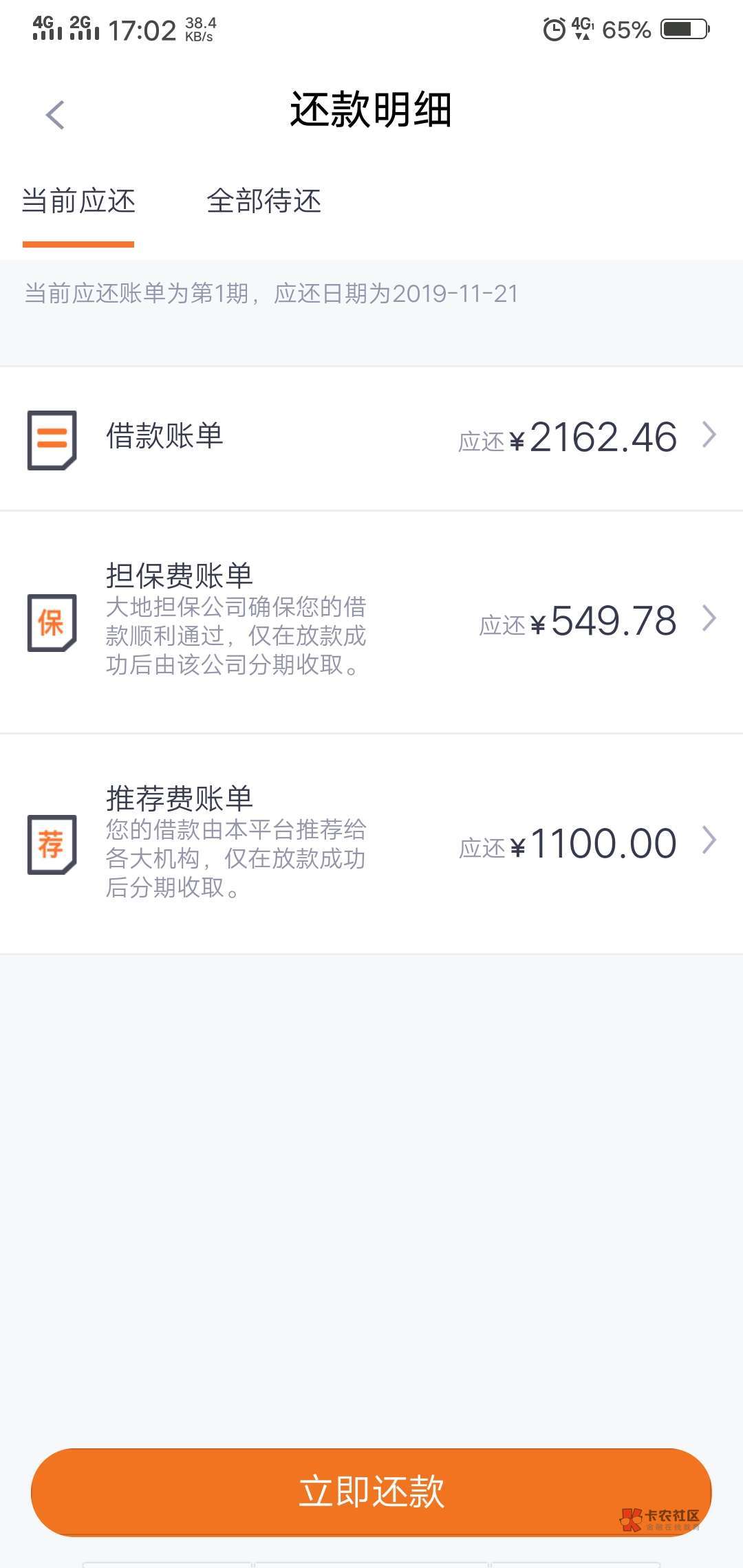Expand the 借款账单 chevron arrow
Image resolution: width=743 pixels, height=1568 pixels.
(x=709, y=435)
